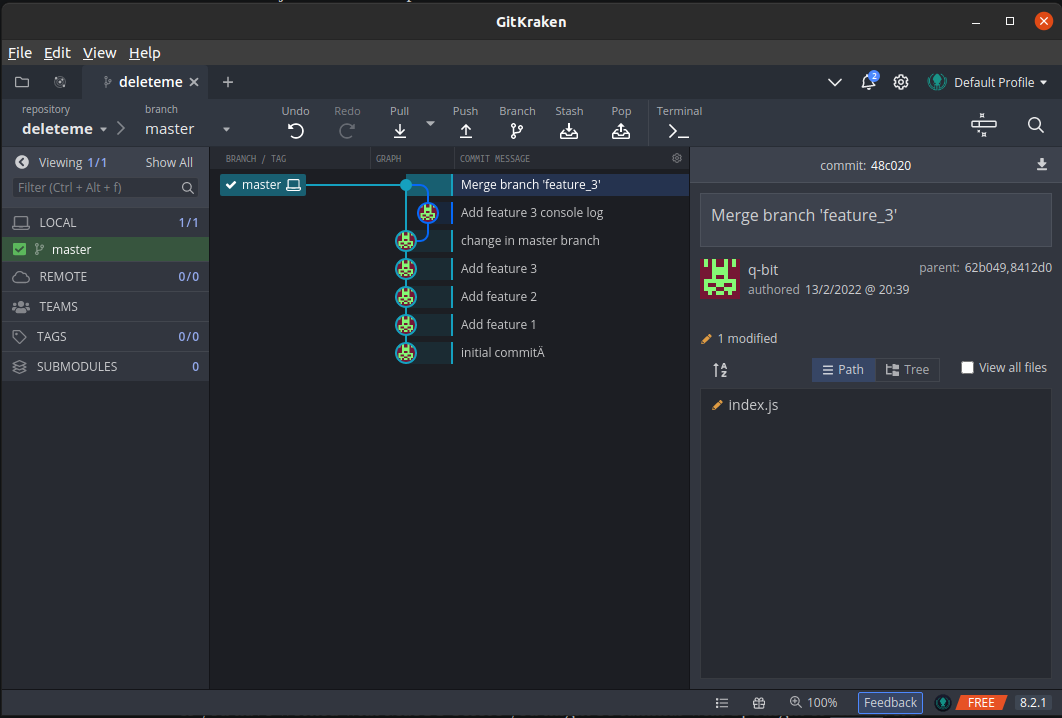The width and height of the screenshot is (1062, 718).
Task: Select the 'Add feature 3' commit row
Action: coord(498,268)
